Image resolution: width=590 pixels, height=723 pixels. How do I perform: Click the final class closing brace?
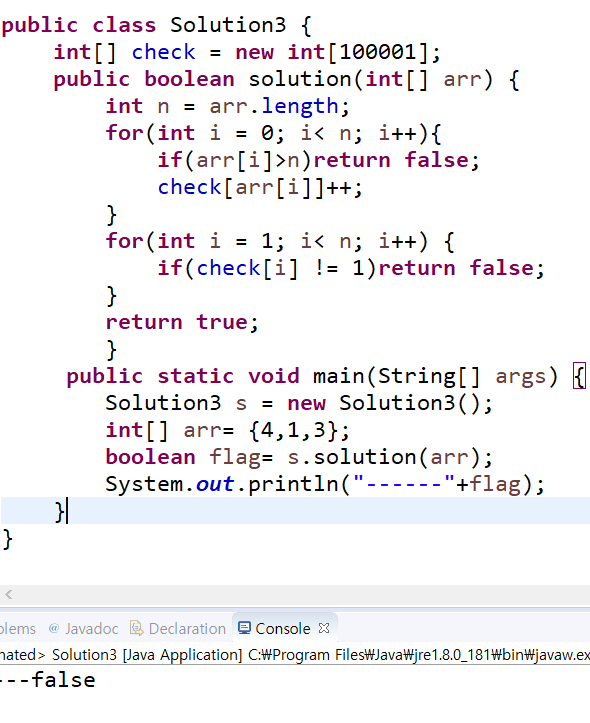click(x=7, y=539)
